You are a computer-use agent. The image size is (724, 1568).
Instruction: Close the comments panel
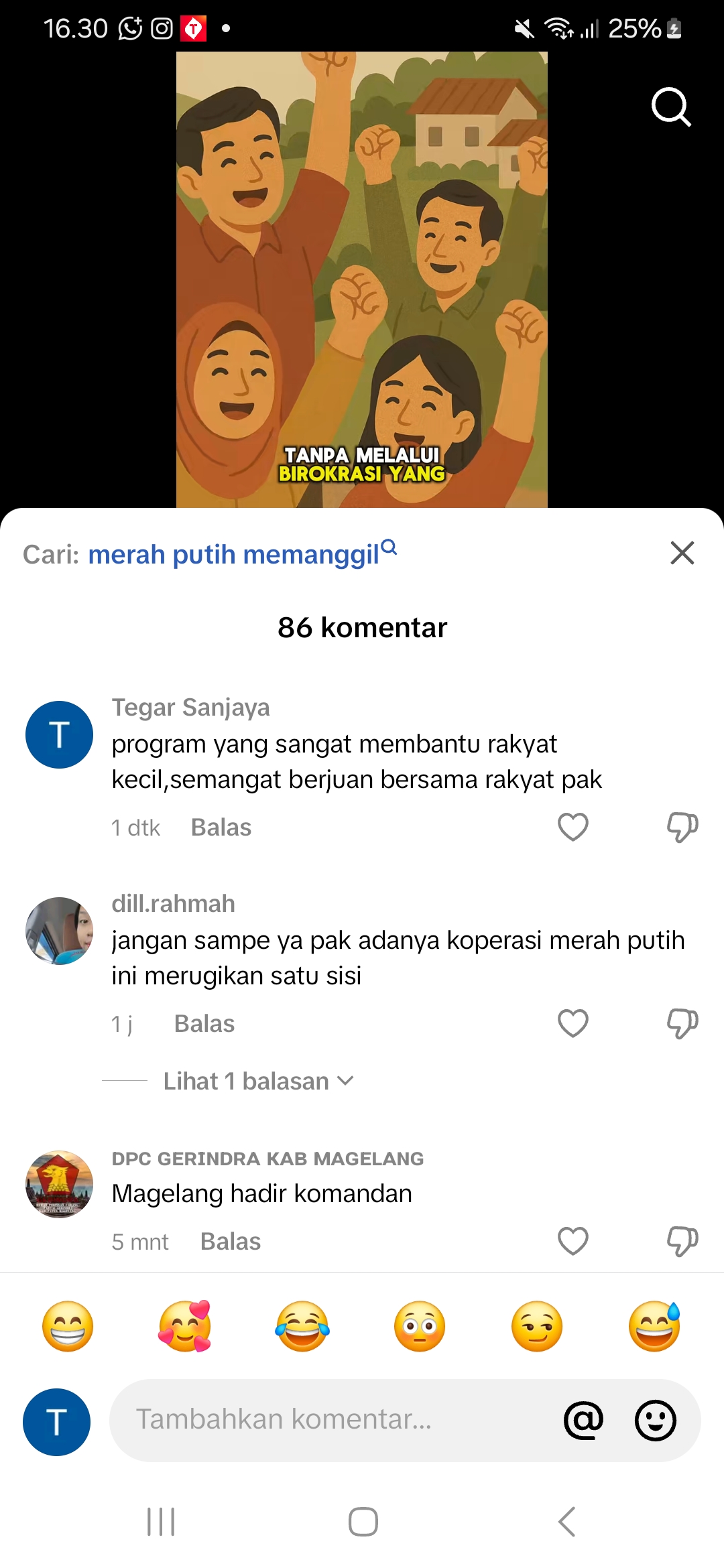point(682,553)
